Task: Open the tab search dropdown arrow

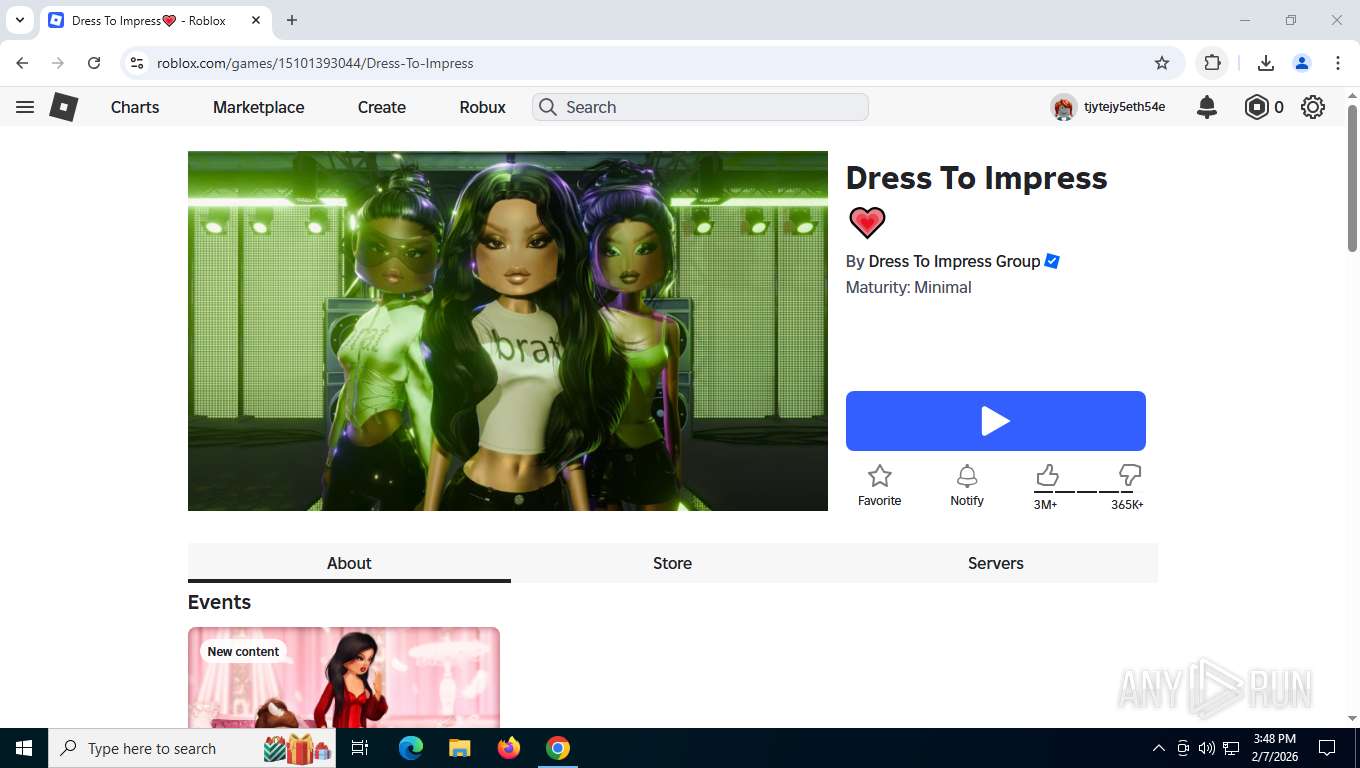Action: coord(19,20)
